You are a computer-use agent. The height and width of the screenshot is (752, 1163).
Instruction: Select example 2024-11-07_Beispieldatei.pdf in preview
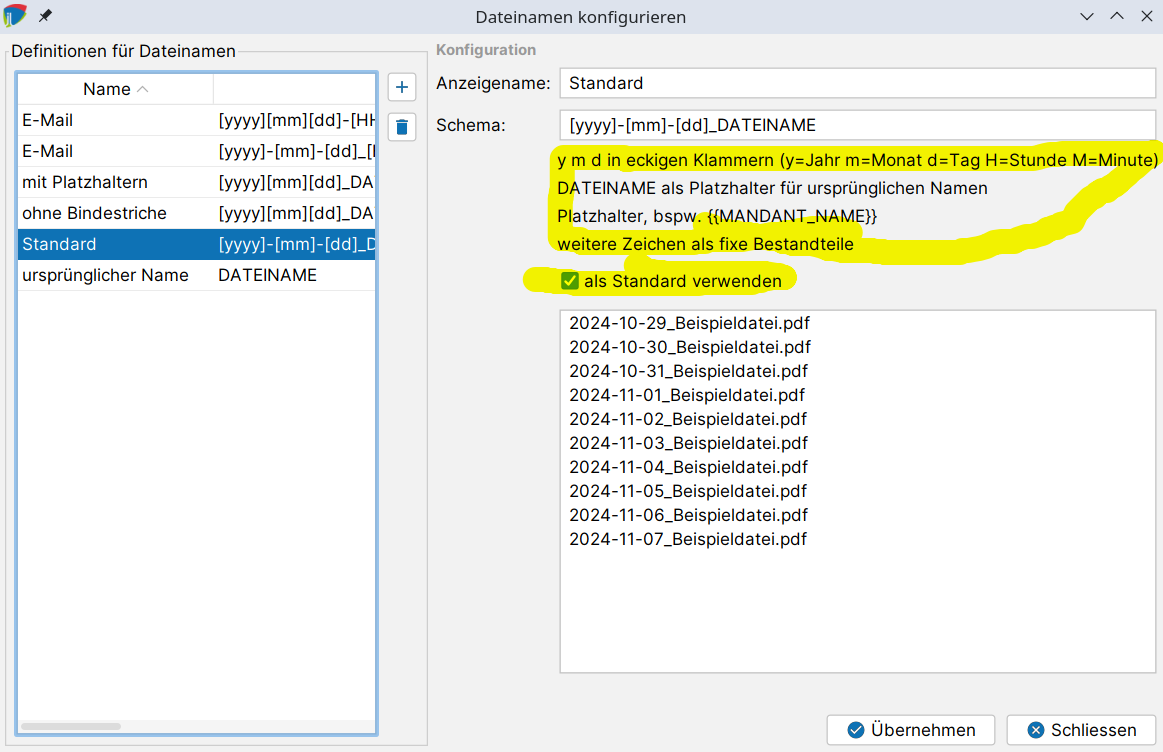tap(687, 539)
